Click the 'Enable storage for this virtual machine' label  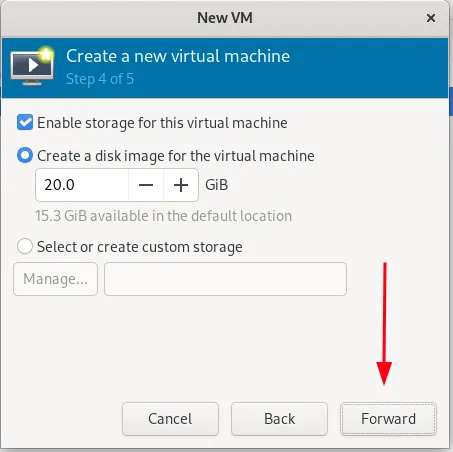162,123
